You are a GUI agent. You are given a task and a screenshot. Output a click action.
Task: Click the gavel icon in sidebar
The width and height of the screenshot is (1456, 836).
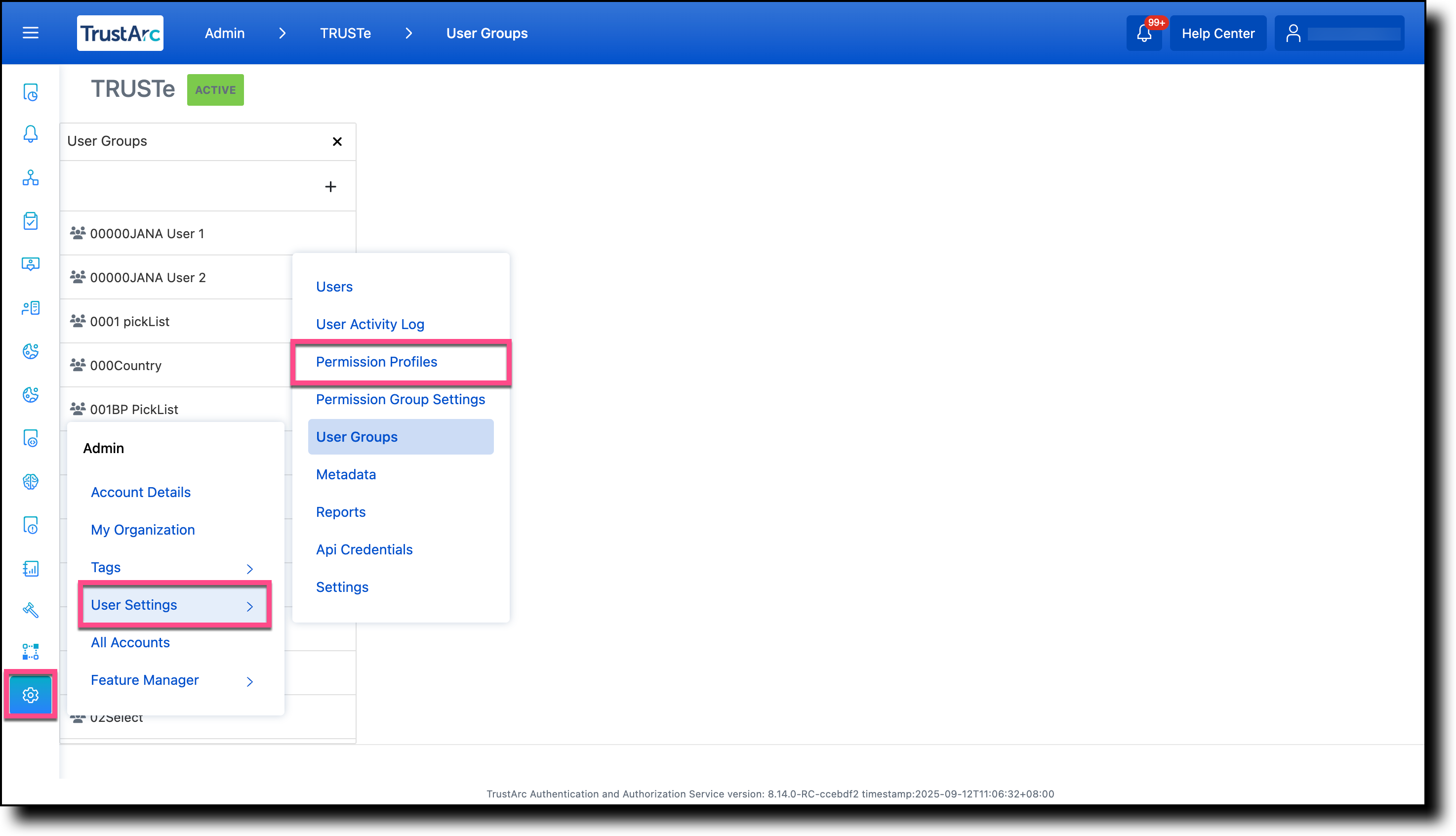[31, 610]
